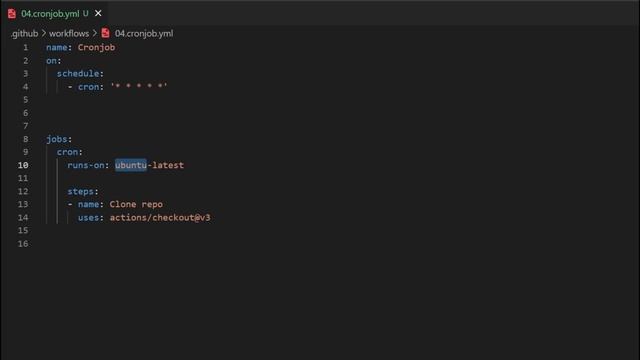Click 04.cronjob.yml in the breadcrumb
The image size is (640, 360).
(144, 33)
